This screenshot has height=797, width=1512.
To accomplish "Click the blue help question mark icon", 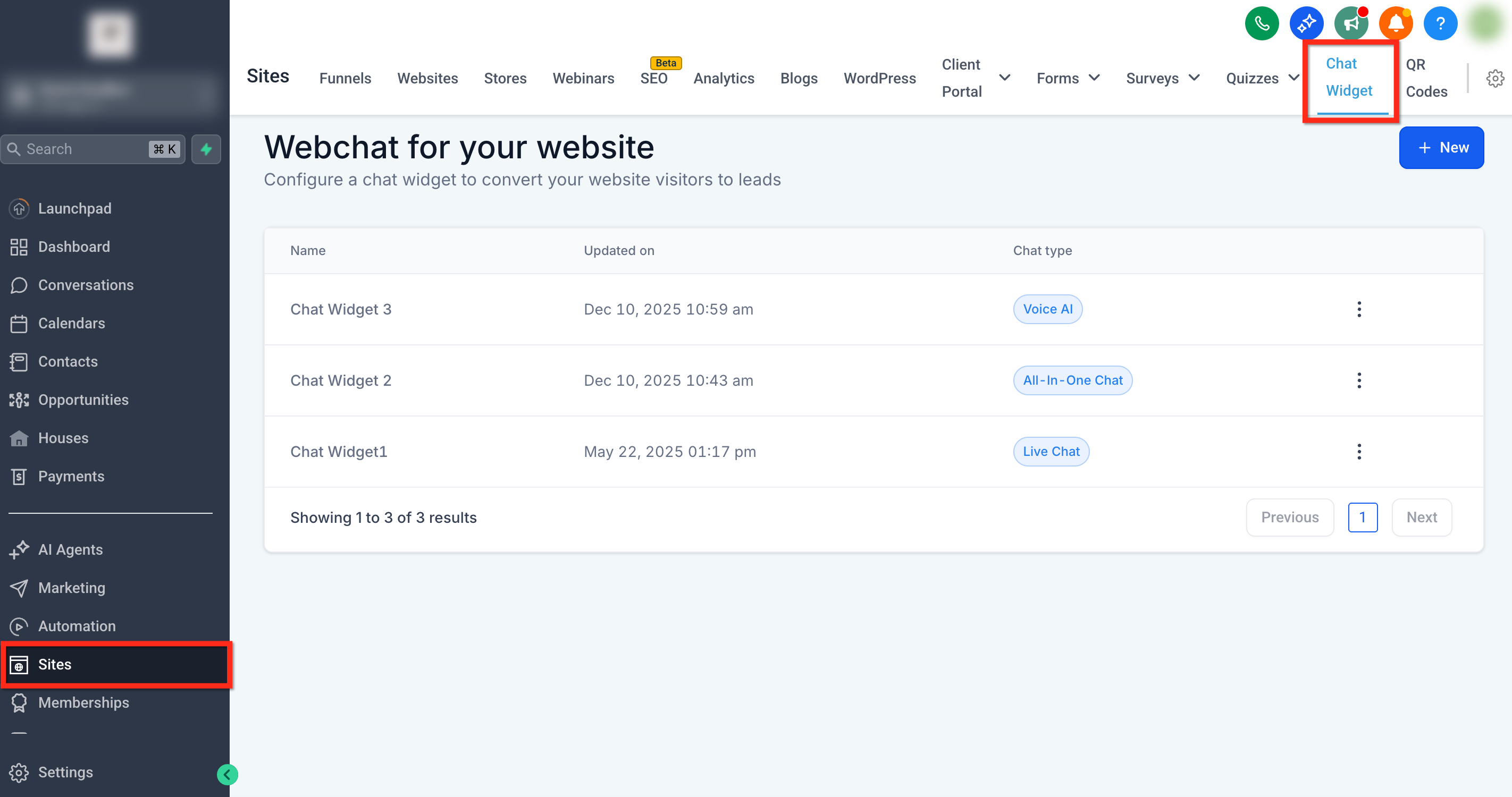I will (1440, 23).
